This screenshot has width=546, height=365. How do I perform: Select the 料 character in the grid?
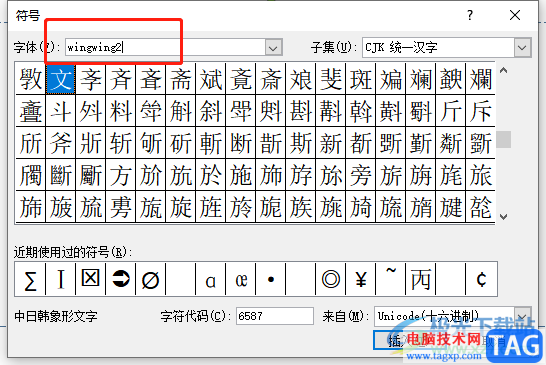coord(120,111)
